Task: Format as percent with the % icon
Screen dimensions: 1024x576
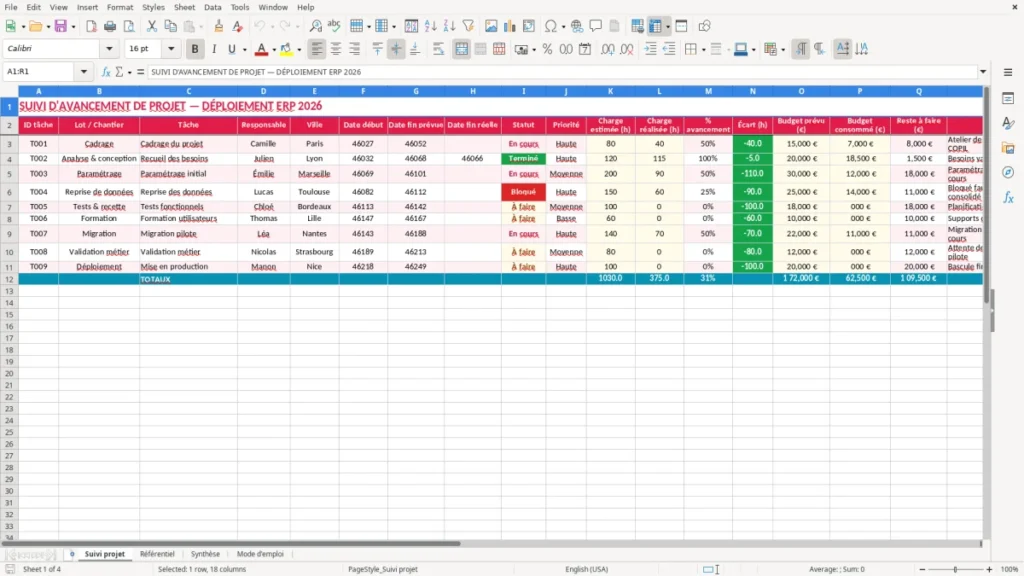Action: tap(547, 49)
